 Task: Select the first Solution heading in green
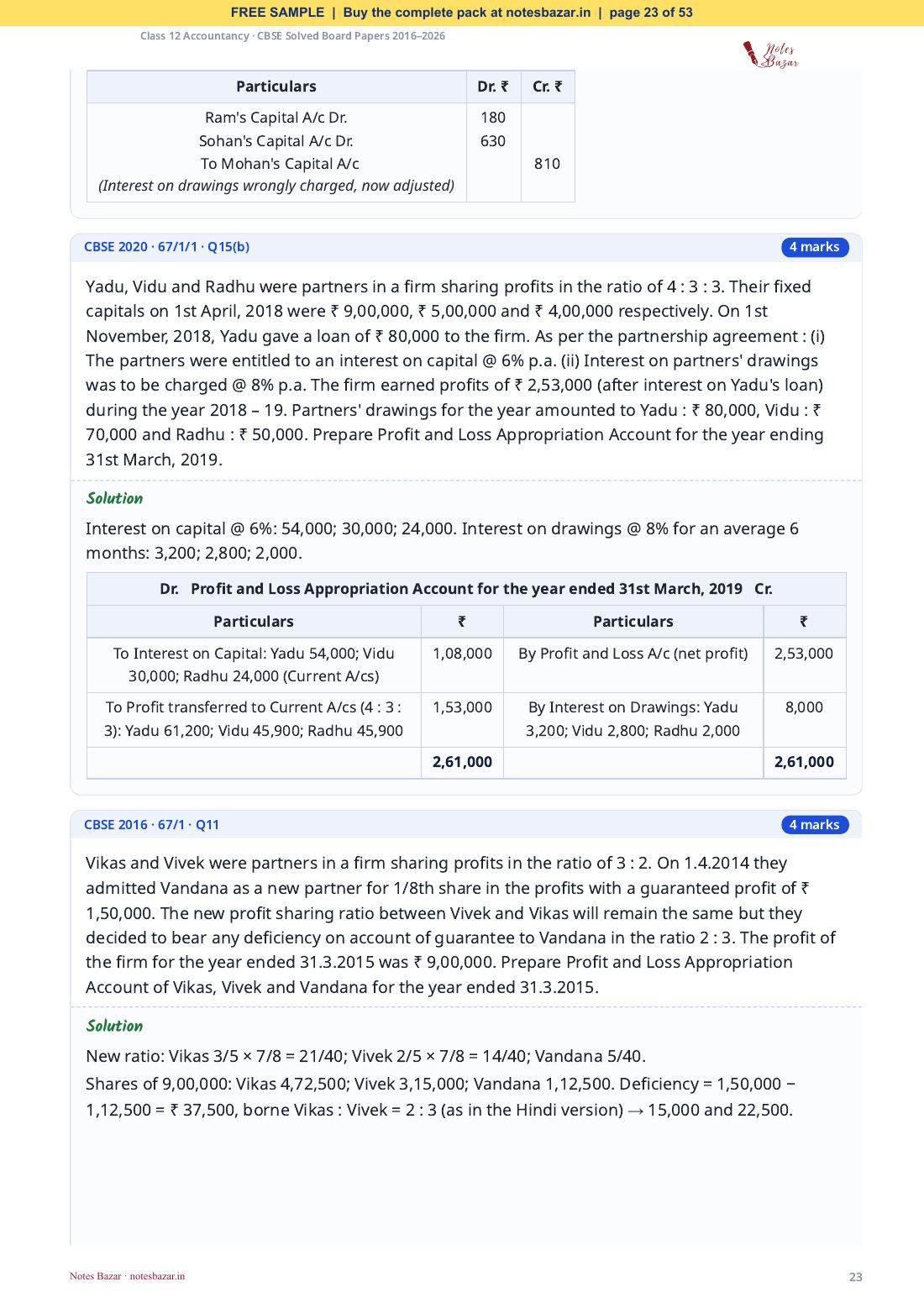tap(114, 498)
